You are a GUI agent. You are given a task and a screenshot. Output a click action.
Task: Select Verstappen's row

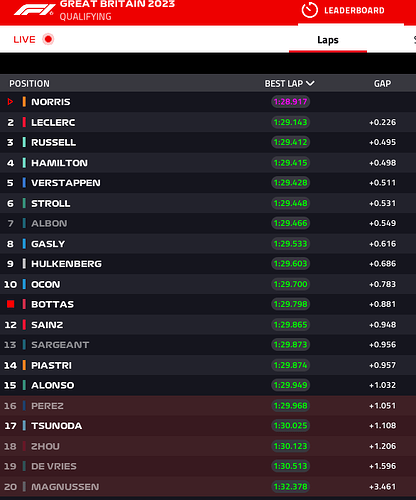pyautogui.click(x=208, y=183)
